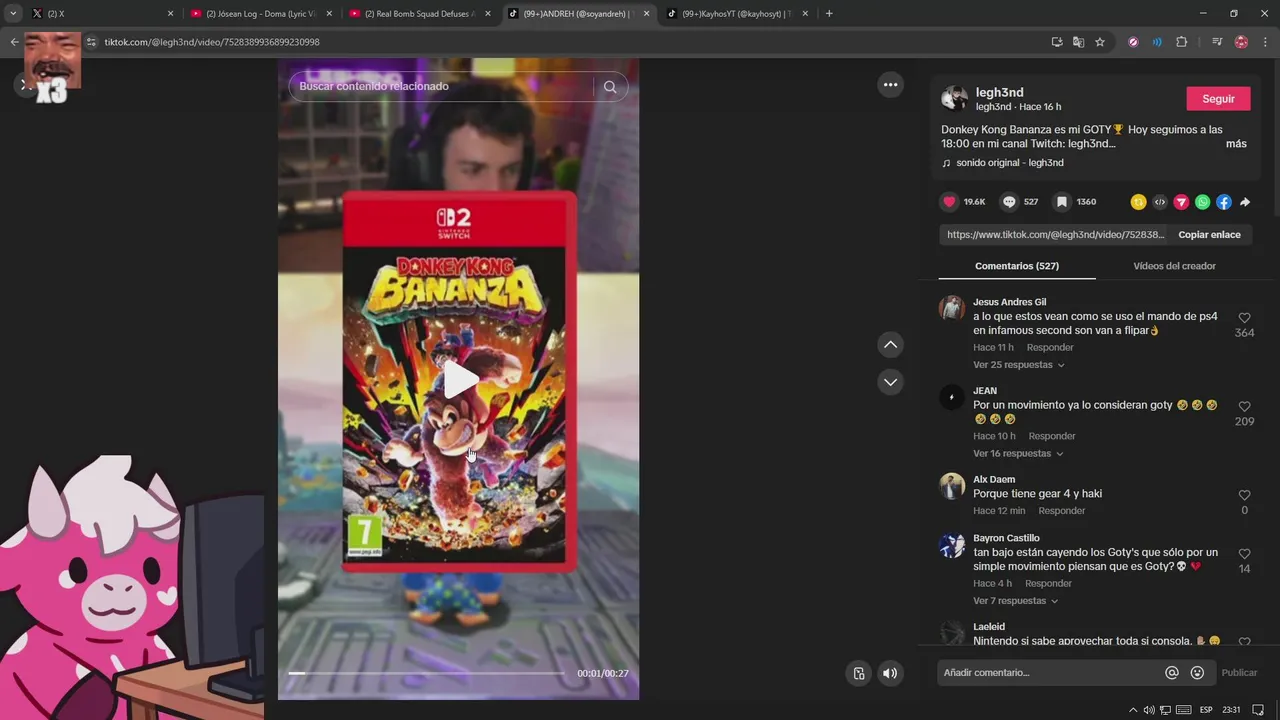This screenshot has height=720, width=1280.
Task: Switch to Jósean Log - Doma browser tab
Action: point(260,14)
